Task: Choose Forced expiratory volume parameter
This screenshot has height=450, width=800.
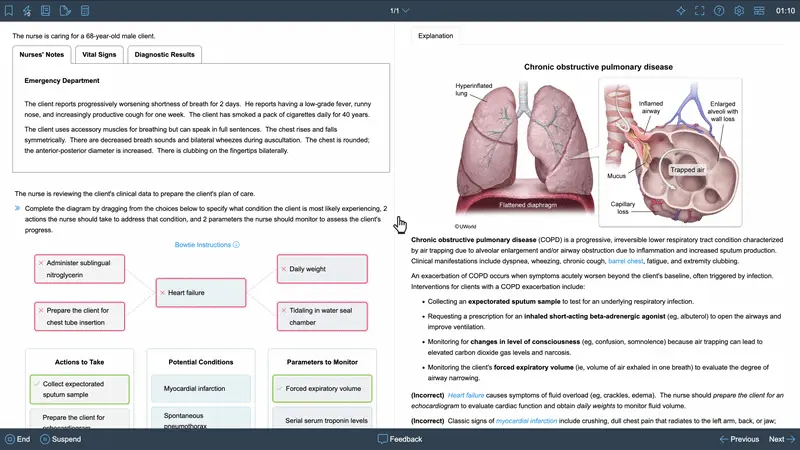Action: point(322,389)
